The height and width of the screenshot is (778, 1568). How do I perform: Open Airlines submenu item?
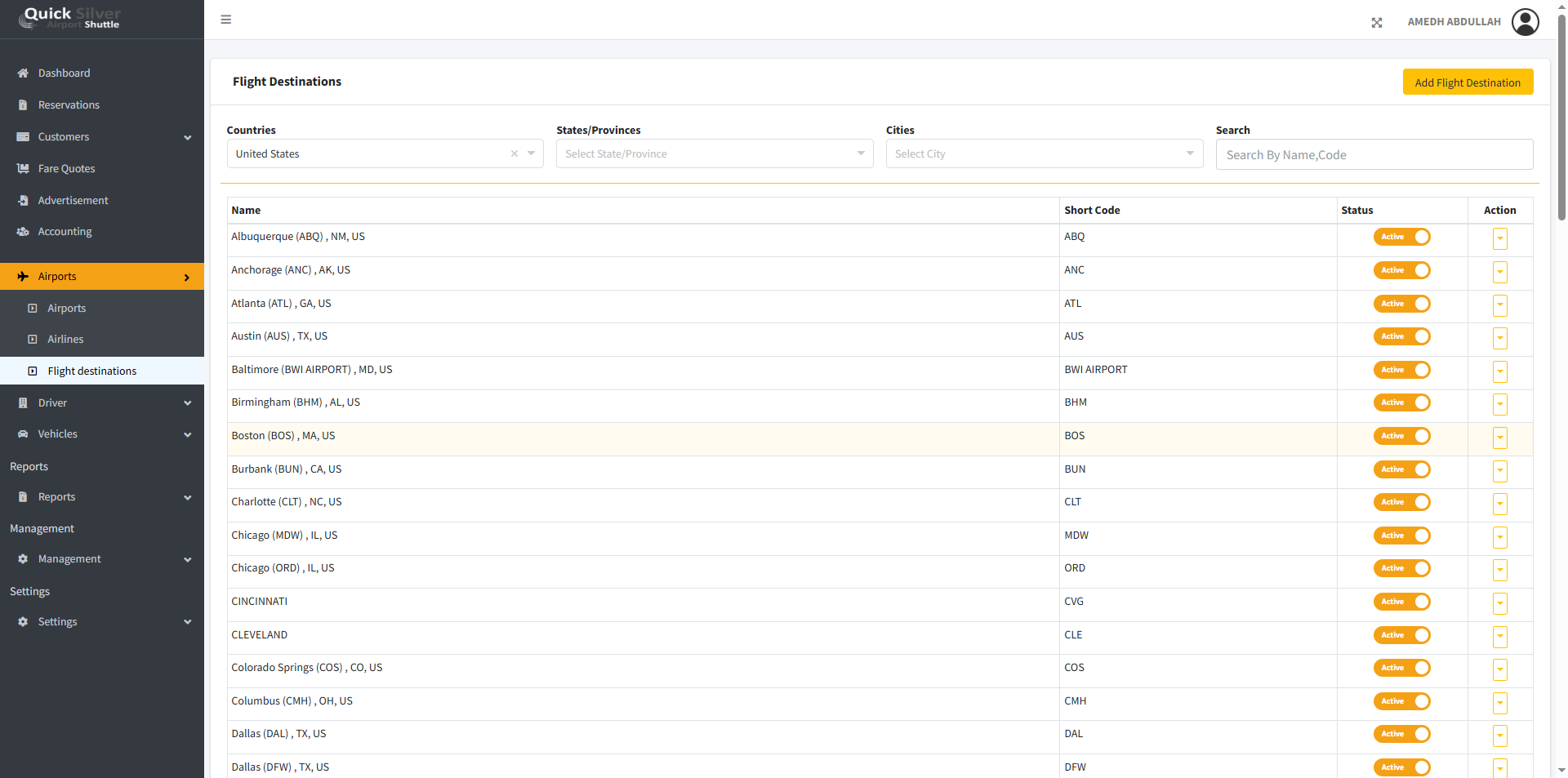point(65,340)
